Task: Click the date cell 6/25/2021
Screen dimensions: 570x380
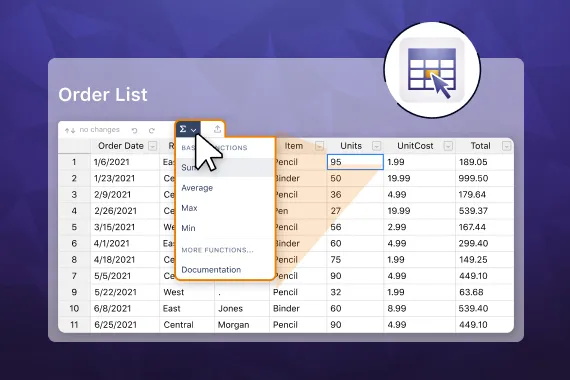Action: (x=125, y=325)
